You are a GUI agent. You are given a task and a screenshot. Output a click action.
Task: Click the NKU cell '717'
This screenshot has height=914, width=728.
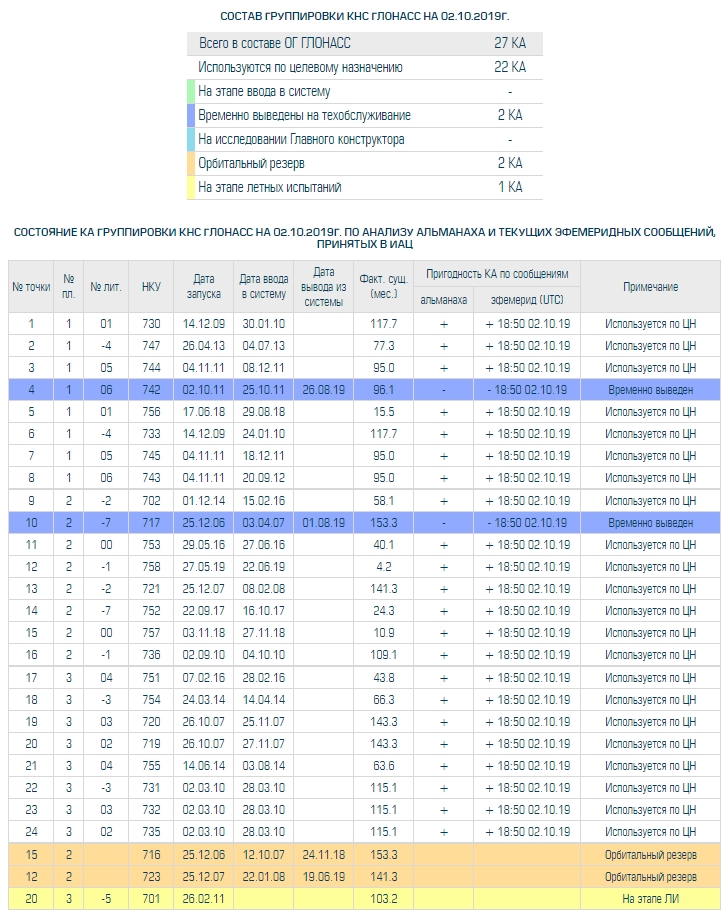[151, 523]
